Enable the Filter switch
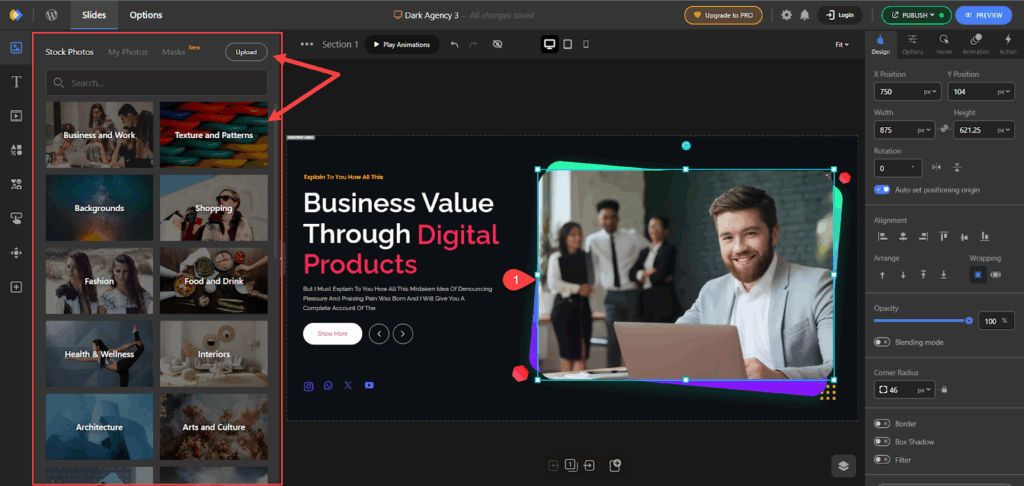The height and width of the screenshot is (486, 1024). pos(882,460)
